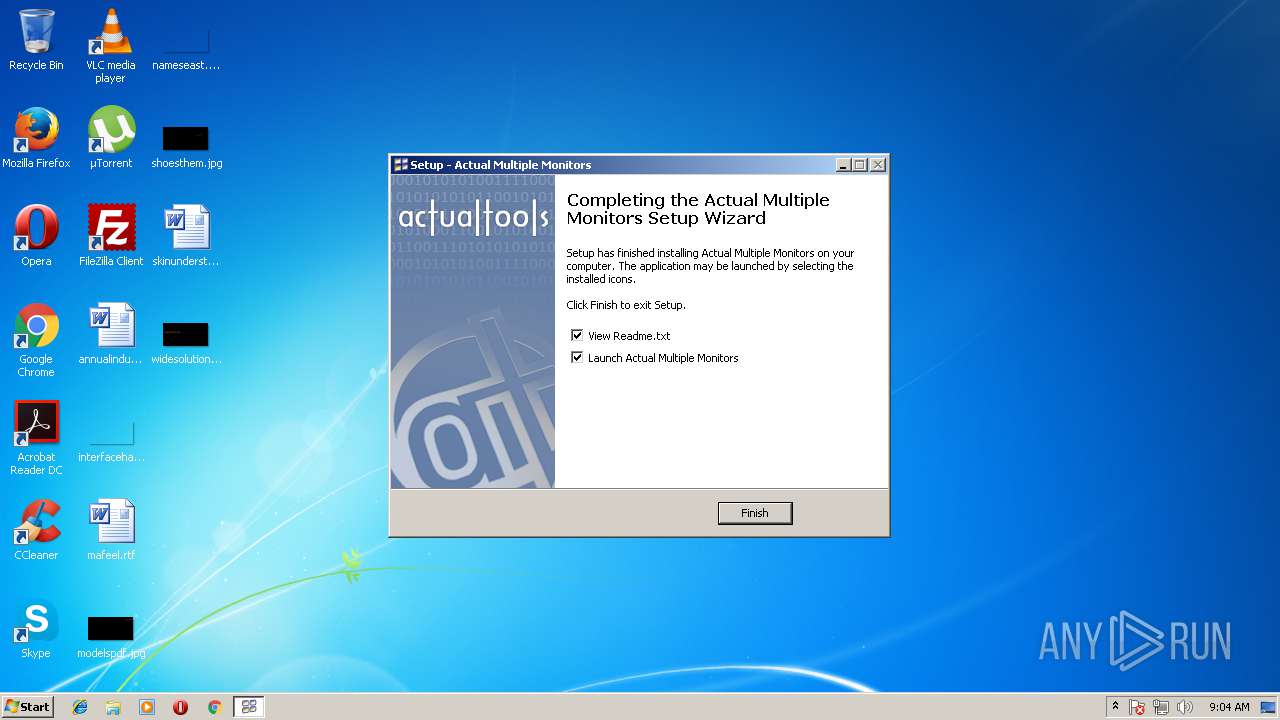The width and height of the screenshot is (1280, 720).
Task: Uncheck View Readme.txt checkbox
Action: [x=577, y=336]
